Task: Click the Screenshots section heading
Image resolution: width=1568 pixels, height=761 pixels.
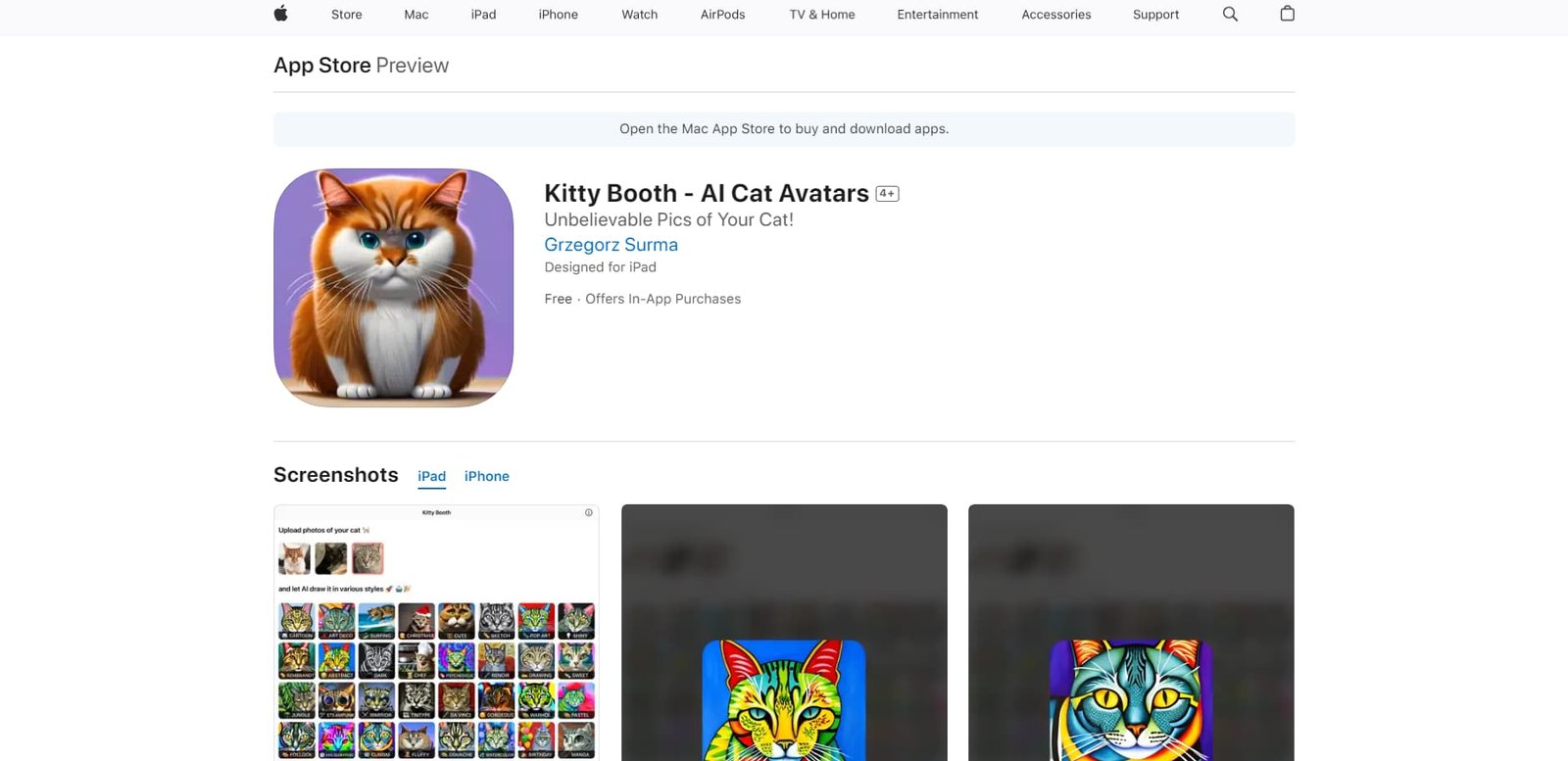Action: coord(336,475)
